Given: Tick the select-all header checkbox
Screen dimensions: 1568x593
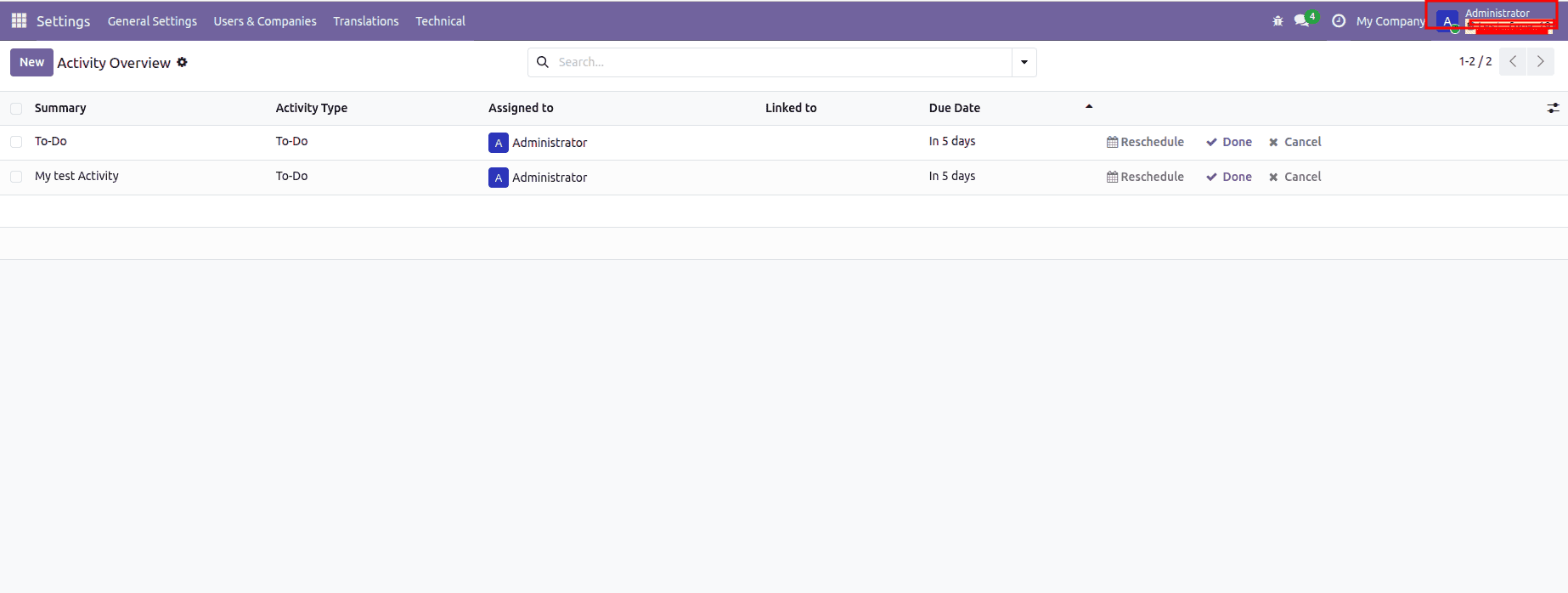Looking at the screenshot, I should 16,108.
